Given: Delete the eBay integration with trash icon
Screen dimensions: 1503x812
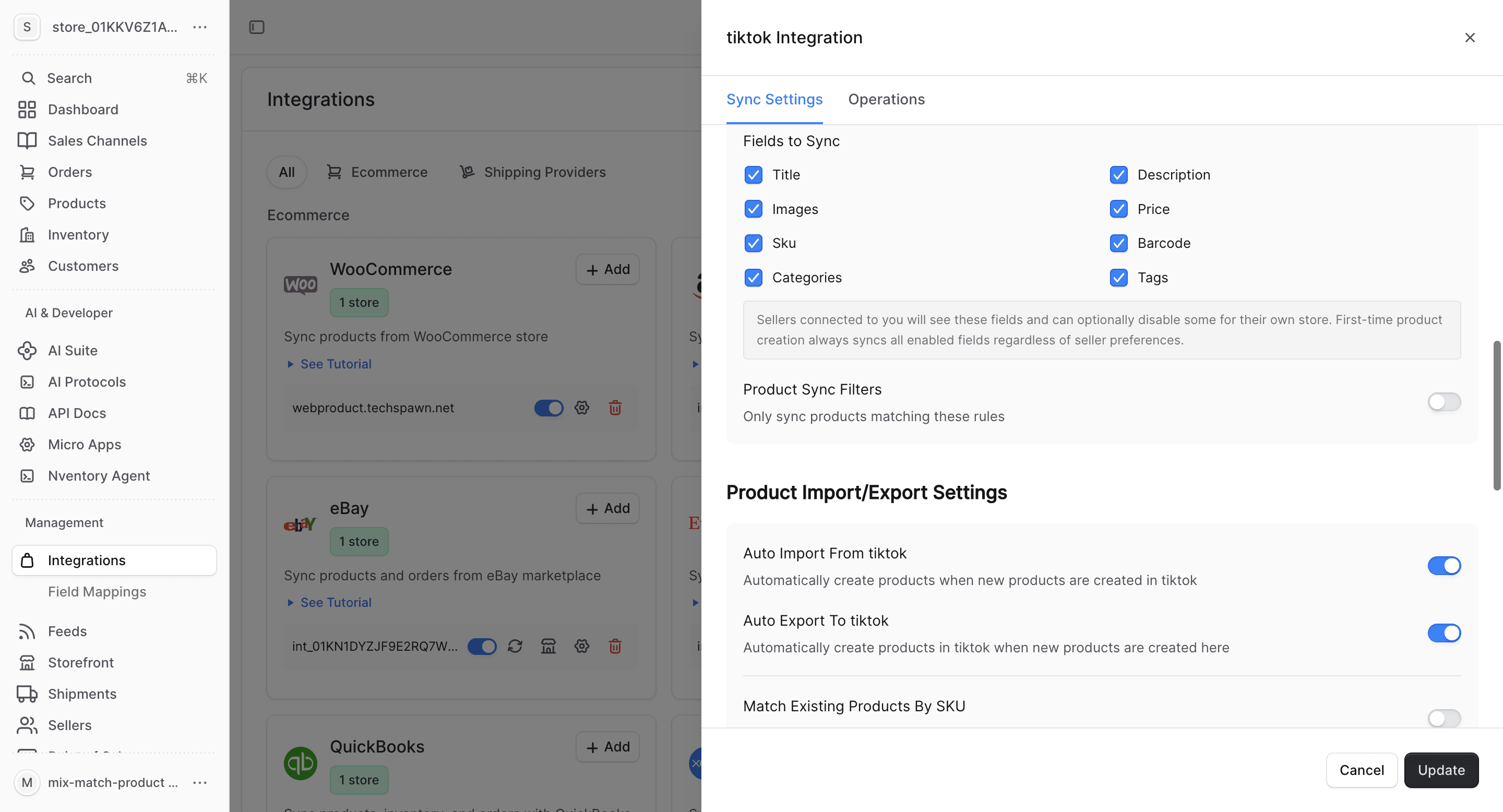Looking at the screenshot, I should (x=615, y=647).
